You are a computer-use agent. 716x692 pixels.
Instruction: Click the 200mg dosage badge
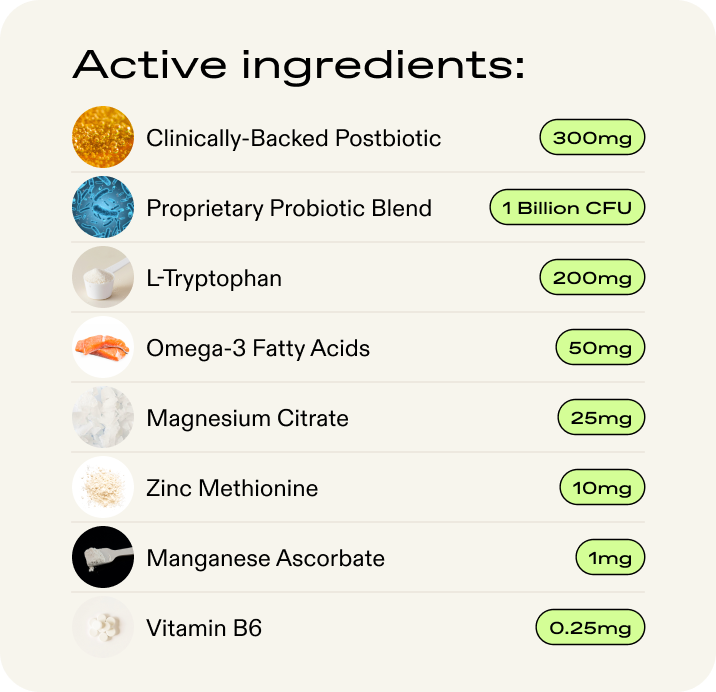coord(592,278)
